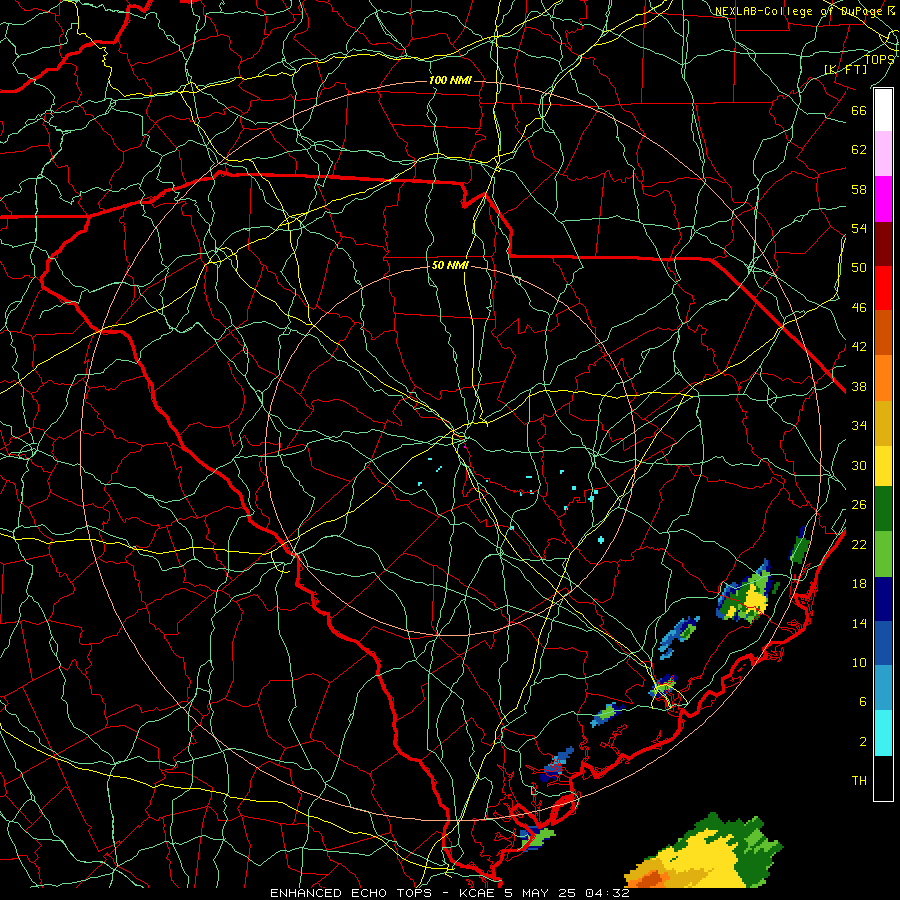900x900 pixels.
Task: Click the 'TH' legend label
Action: tap(859, 781)
